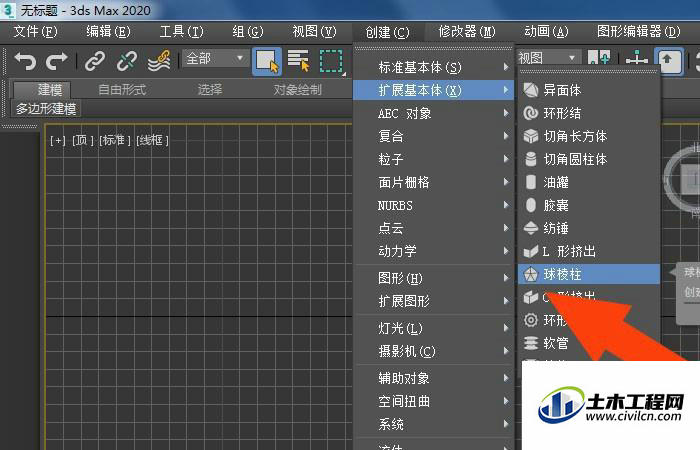Open the 动画(A) menu

[x=546, y=32]
